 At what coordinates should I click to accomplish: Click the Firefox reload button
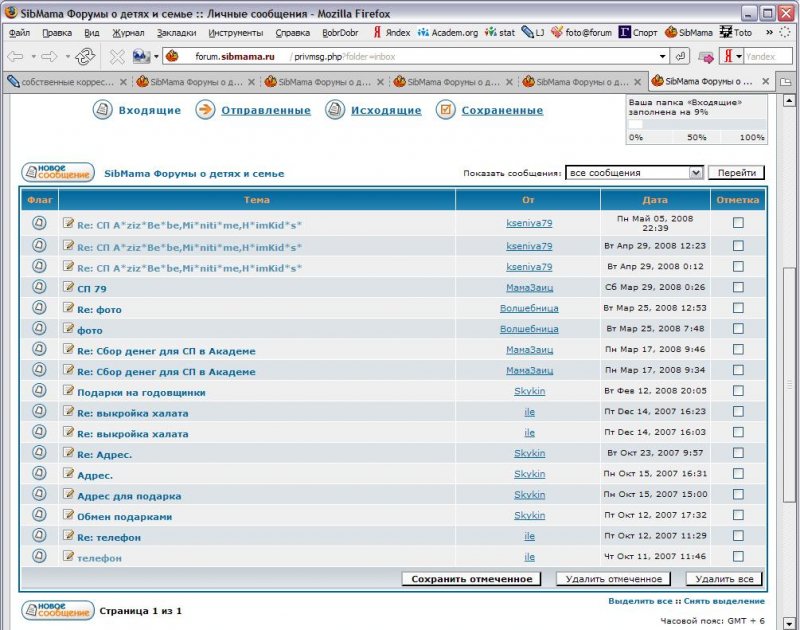click(86, 57)
